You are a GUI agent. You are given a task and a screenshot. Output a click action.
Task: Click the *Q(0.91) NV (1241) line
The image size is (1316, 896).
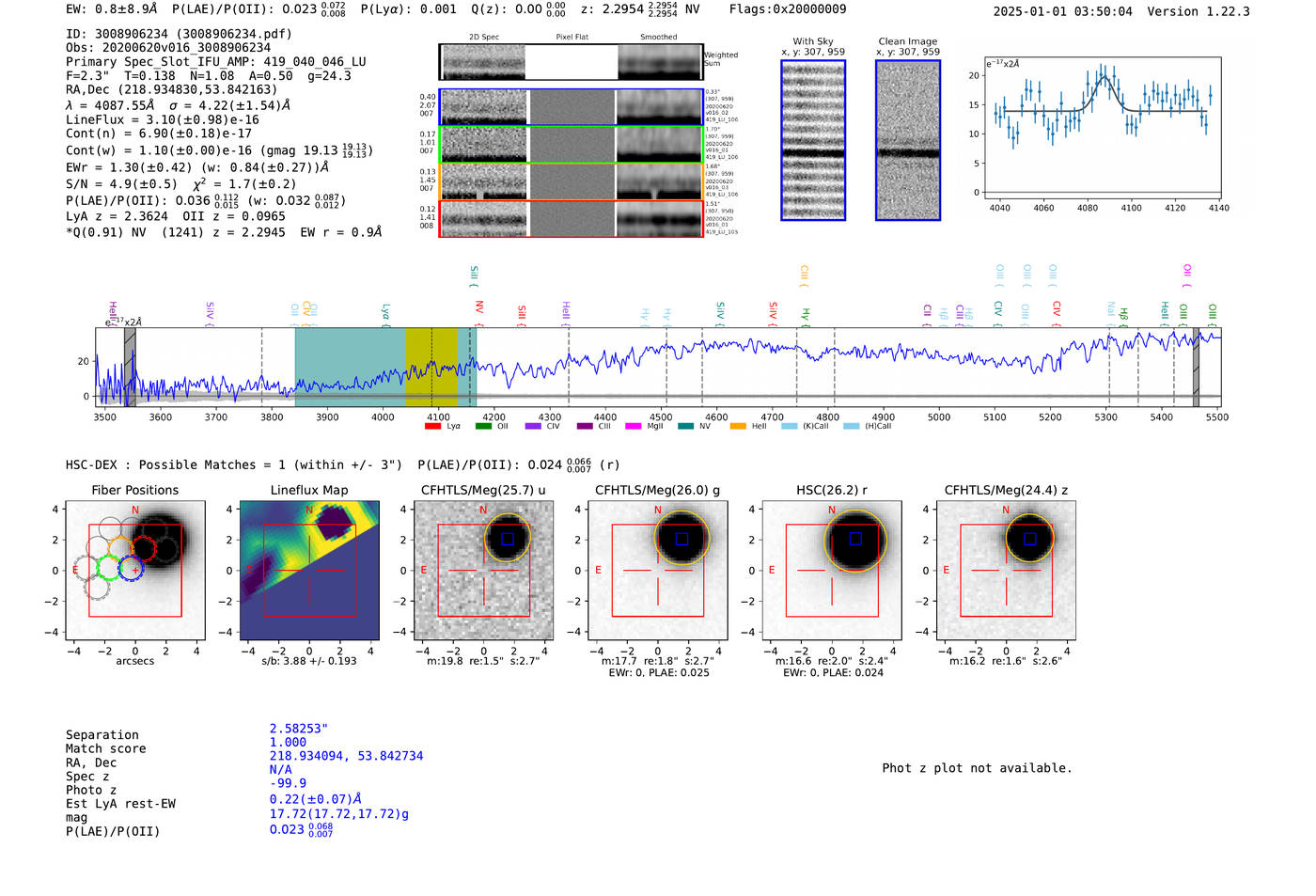coord(224,232)
